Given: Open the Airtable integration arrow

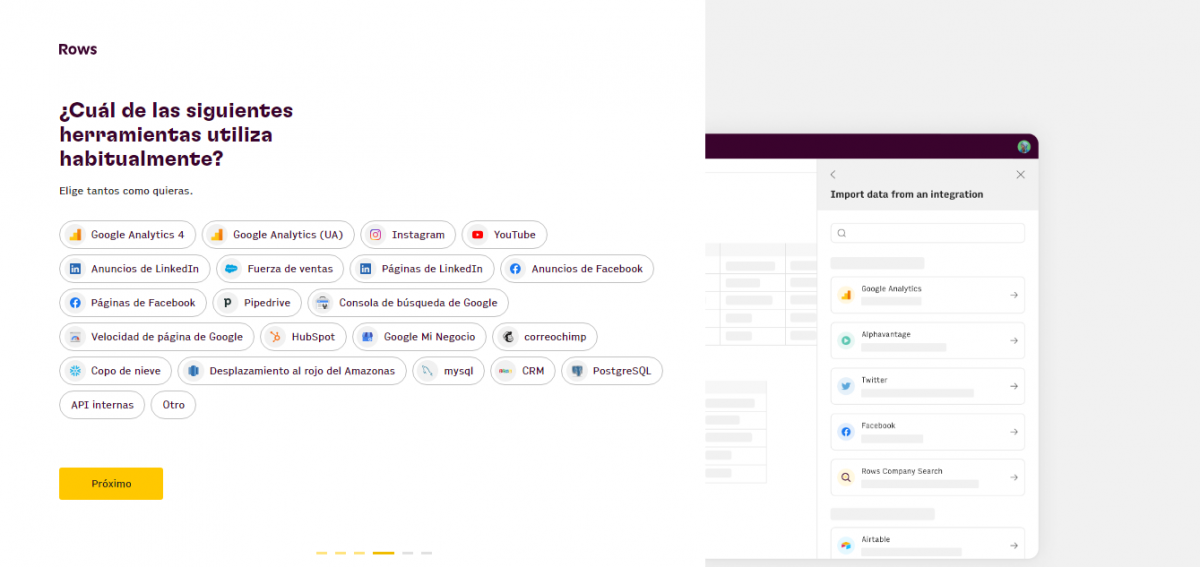Looking at the screenshot, I should (1013, 545).
